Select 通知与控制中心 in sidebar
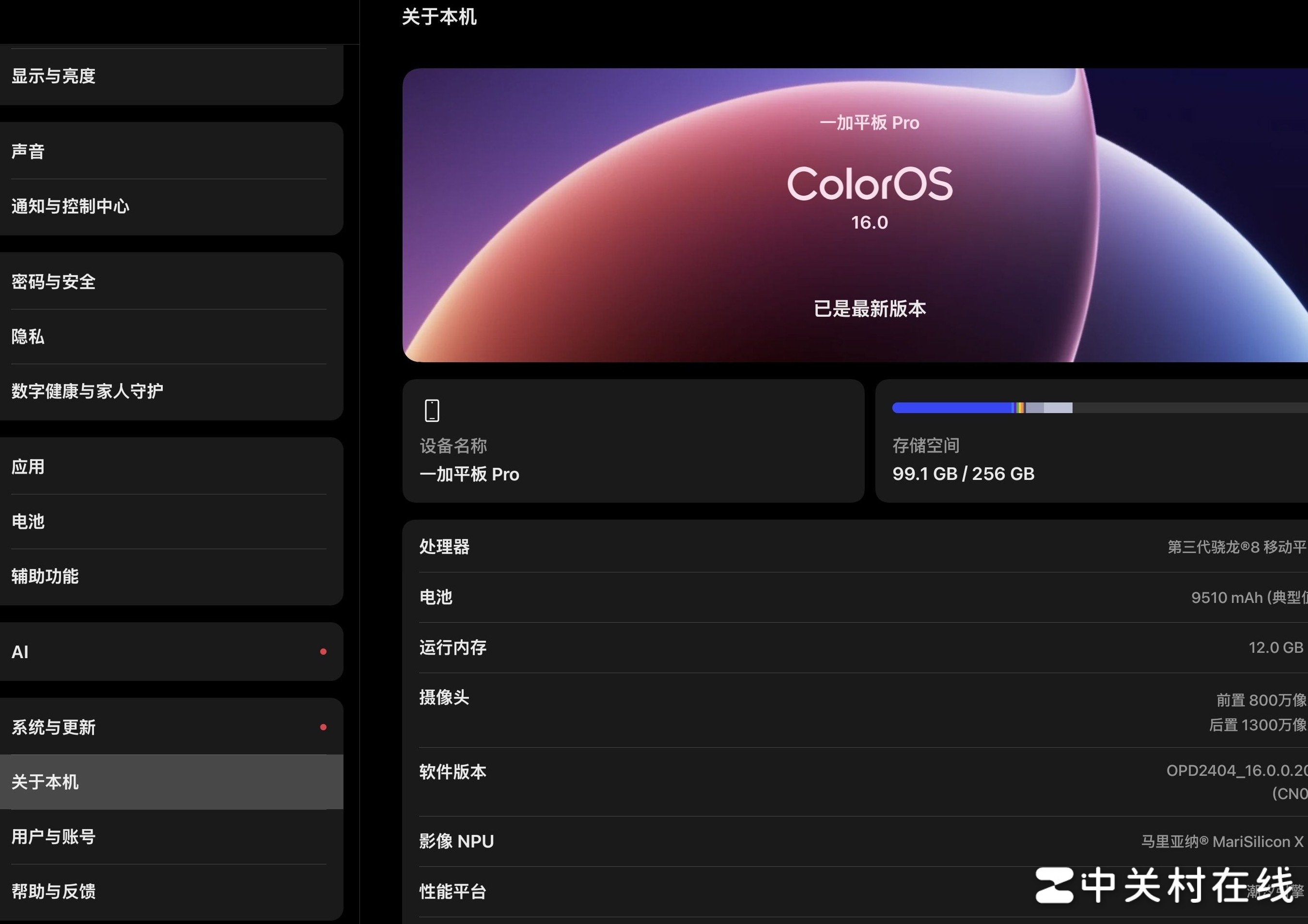 coord(70,206)
